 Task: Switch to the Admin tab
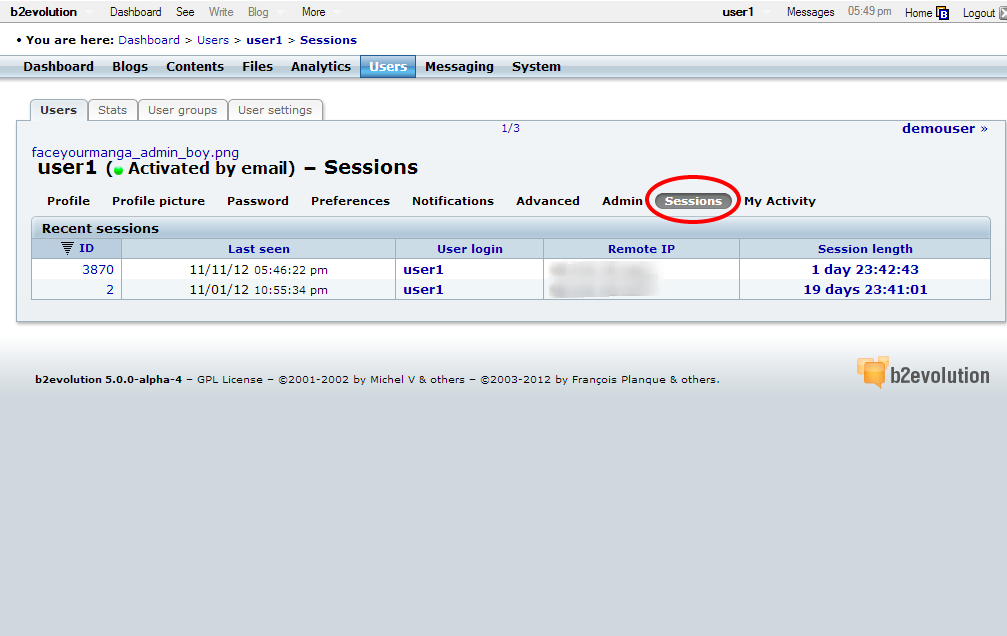(622, 201)
